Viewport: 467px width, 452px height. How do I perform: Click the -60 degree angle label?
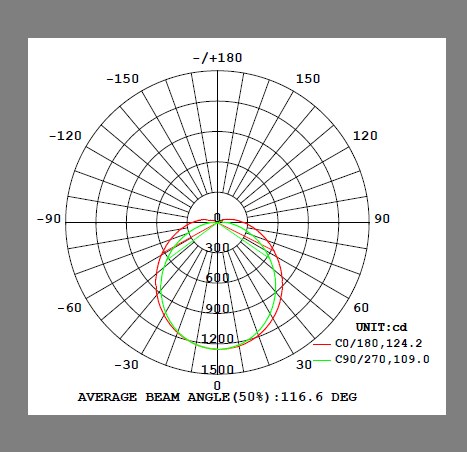point(69,308)
